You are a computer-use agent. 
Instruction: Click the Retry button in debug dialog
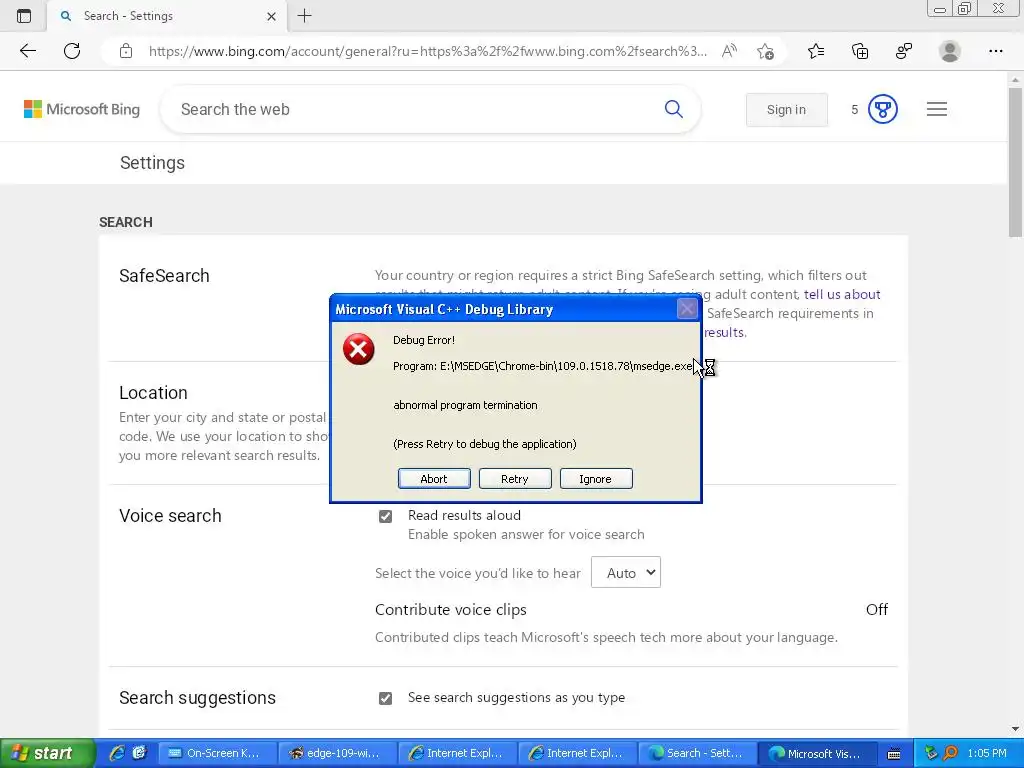[x=515, y=479]
